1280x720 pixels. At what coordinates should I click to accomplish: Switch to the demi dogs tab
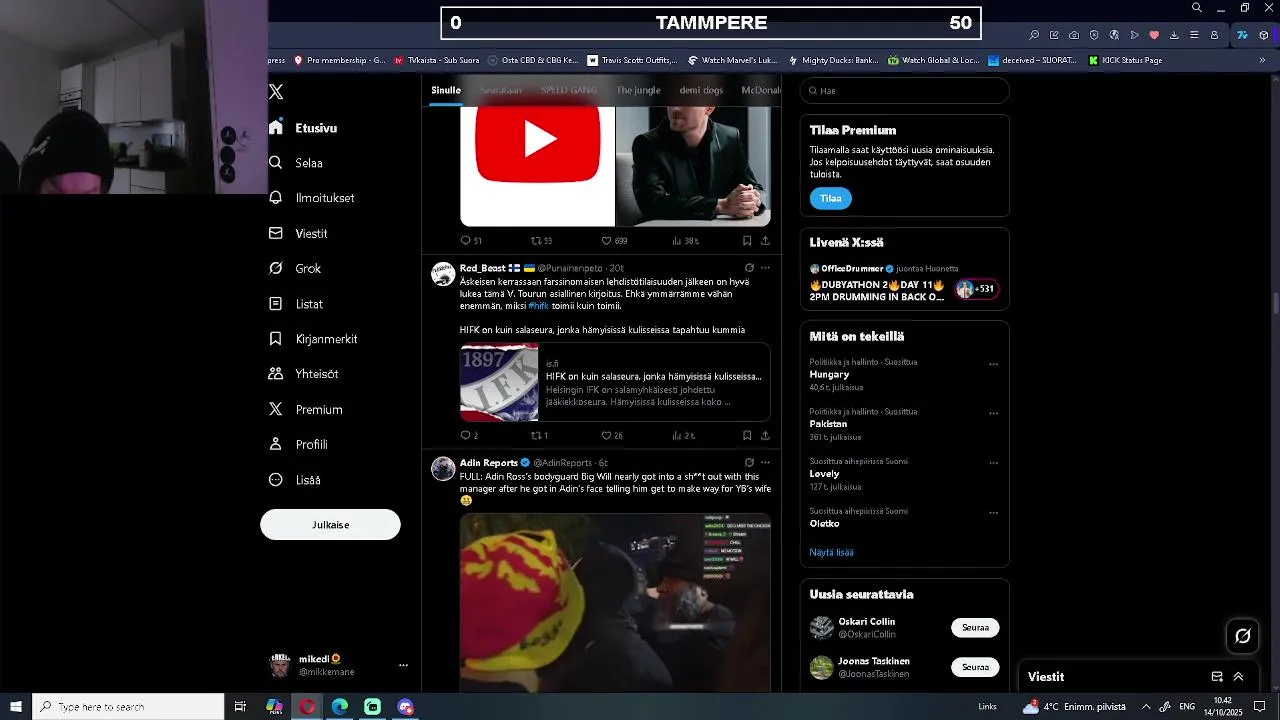click(701, 90)
